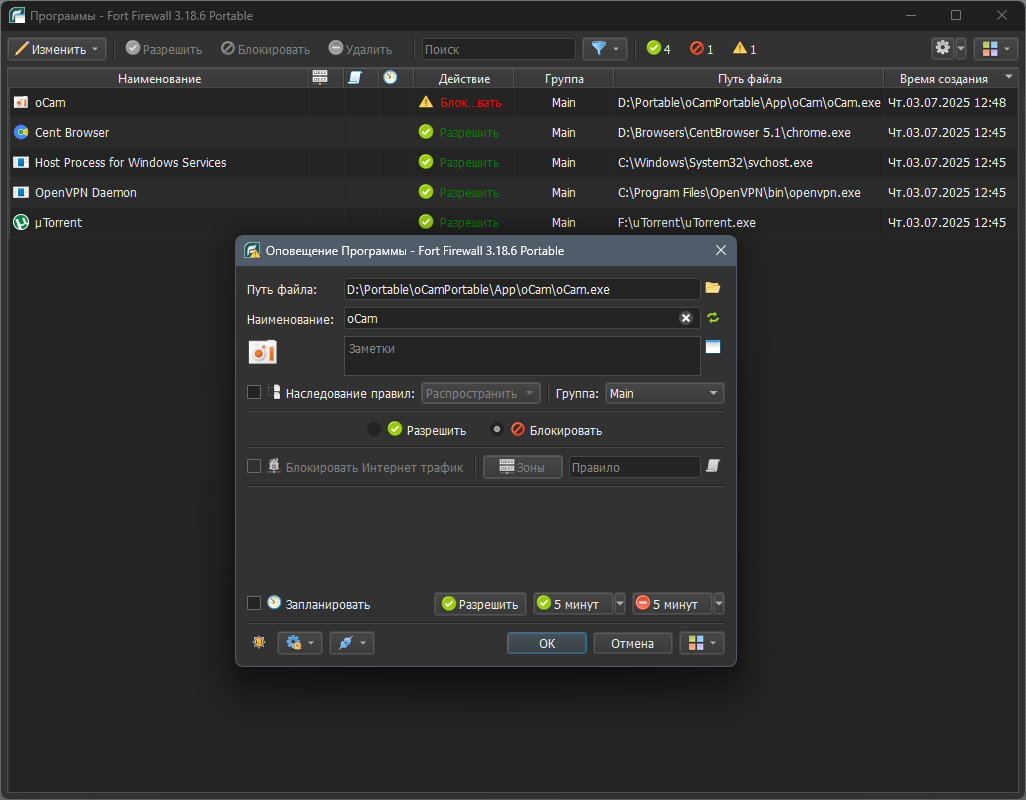Tick the Запланировать checkbox
Viewport: 1026px width, 800px height.
coord(254,603)
